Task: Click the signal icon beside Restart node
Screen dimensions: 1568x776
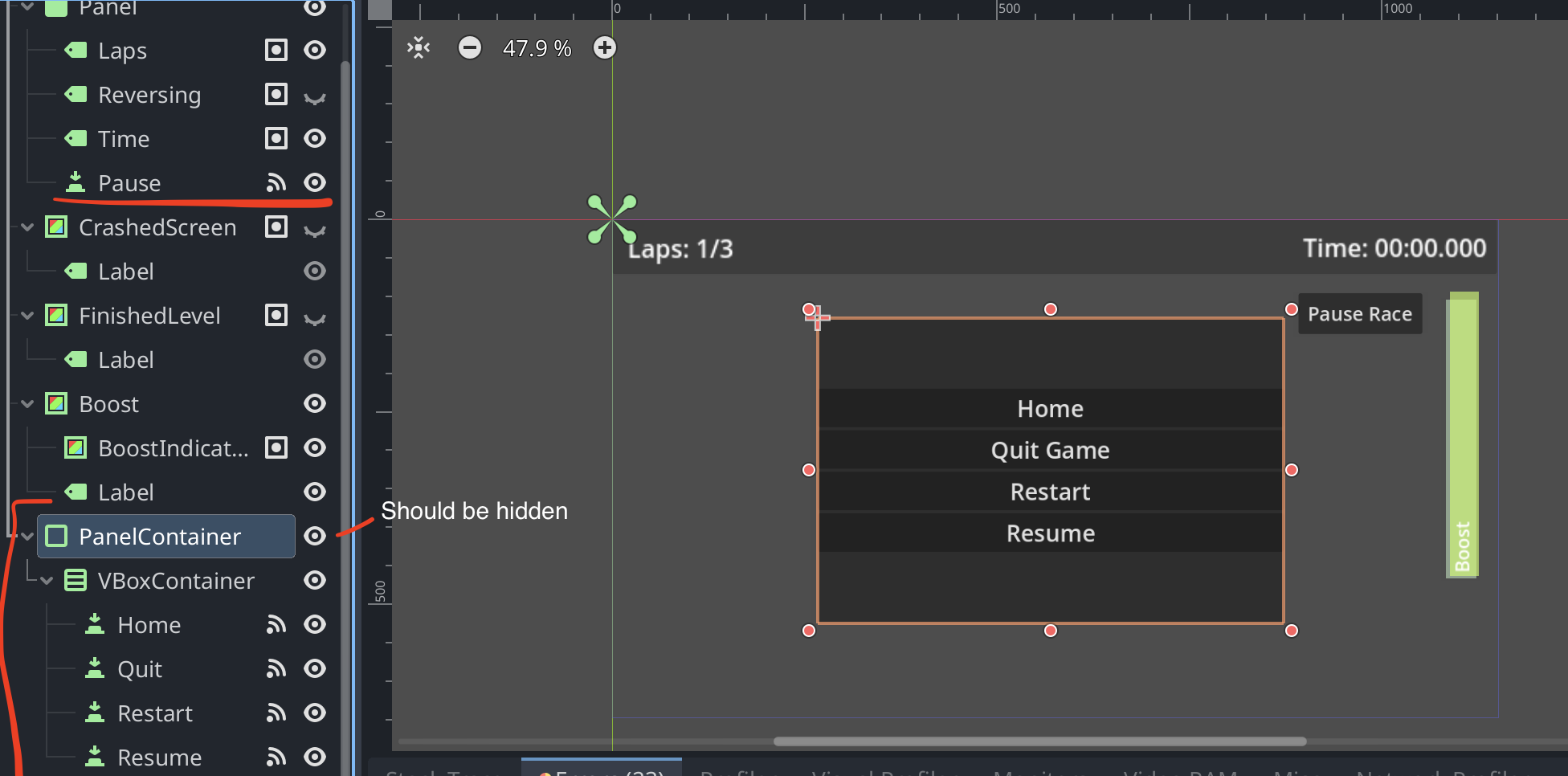Action: click(276, 713)
